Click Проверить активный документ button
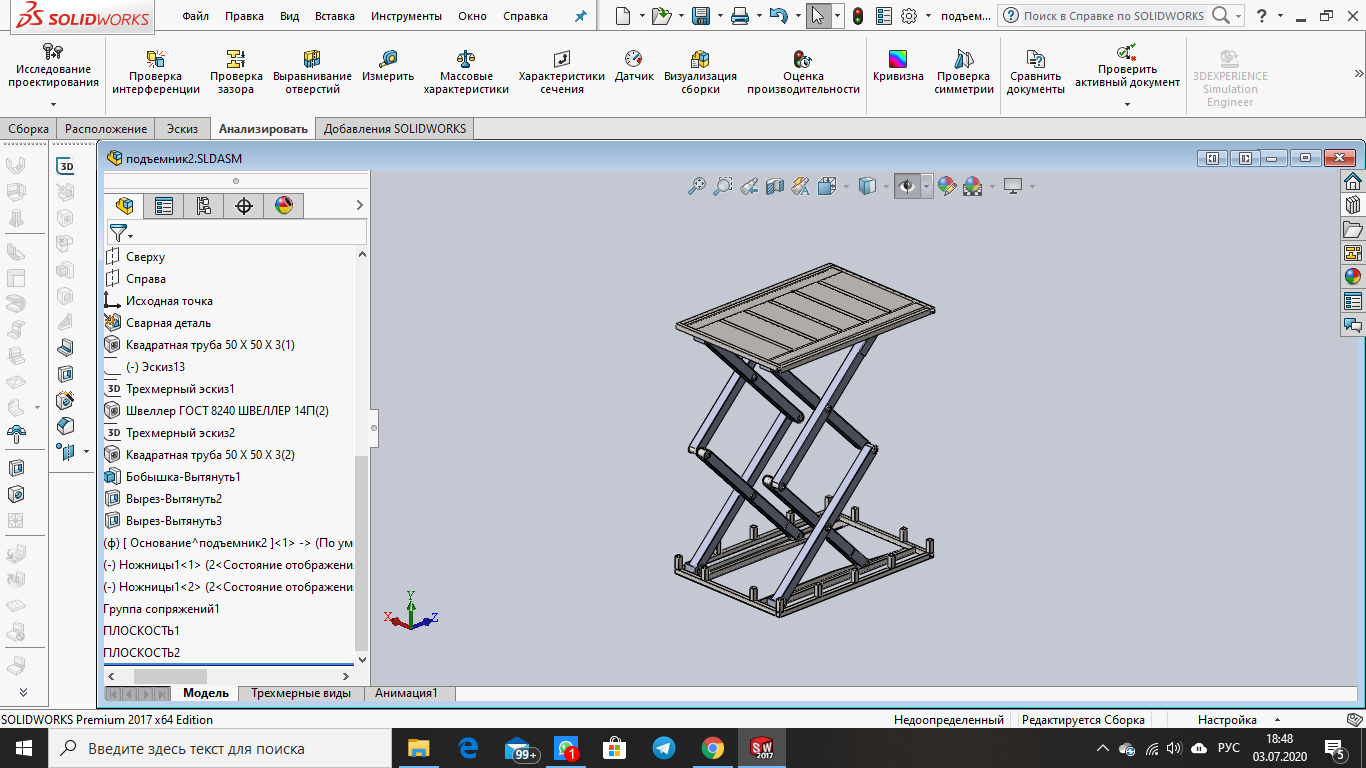 click(1127, 67)
